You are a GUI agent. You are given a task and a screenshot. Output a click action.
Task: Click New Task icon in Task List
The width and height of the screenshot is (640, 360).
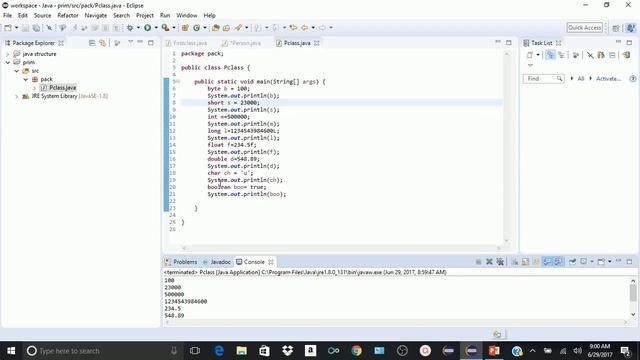pos(530,55)
